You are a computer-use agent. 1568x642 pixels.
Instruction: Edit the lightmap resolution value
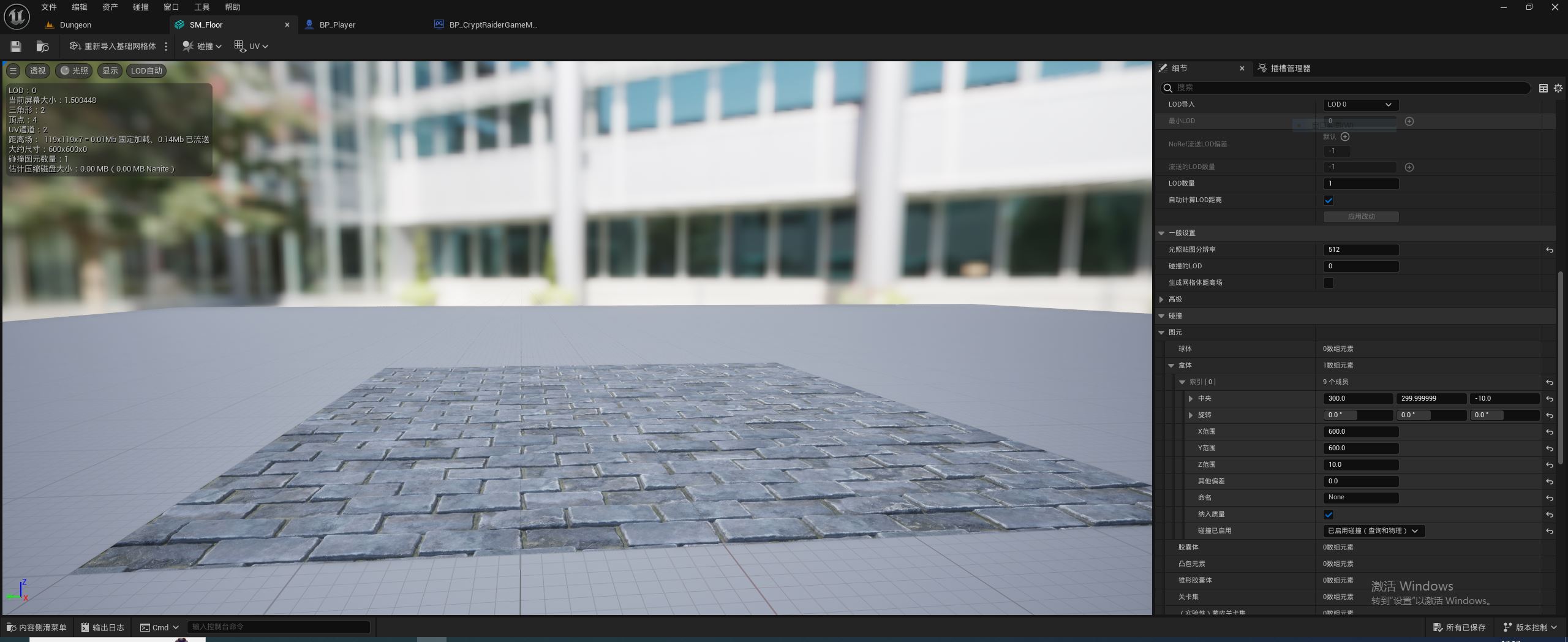tap(1360, 249)
